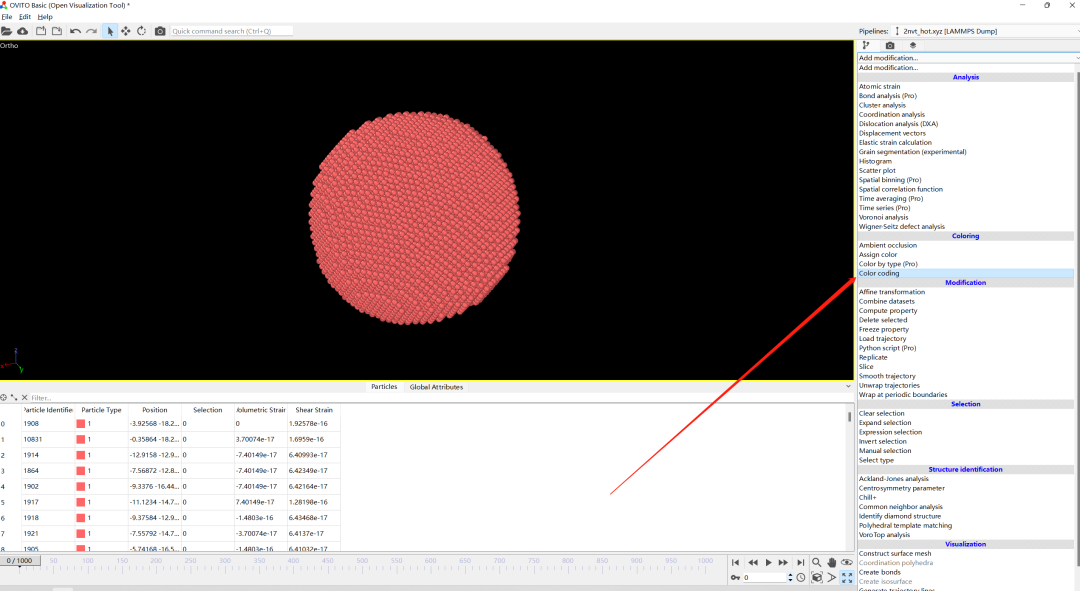Click the Redo arrow in toolbar
1080x591 pixels.
91,31
